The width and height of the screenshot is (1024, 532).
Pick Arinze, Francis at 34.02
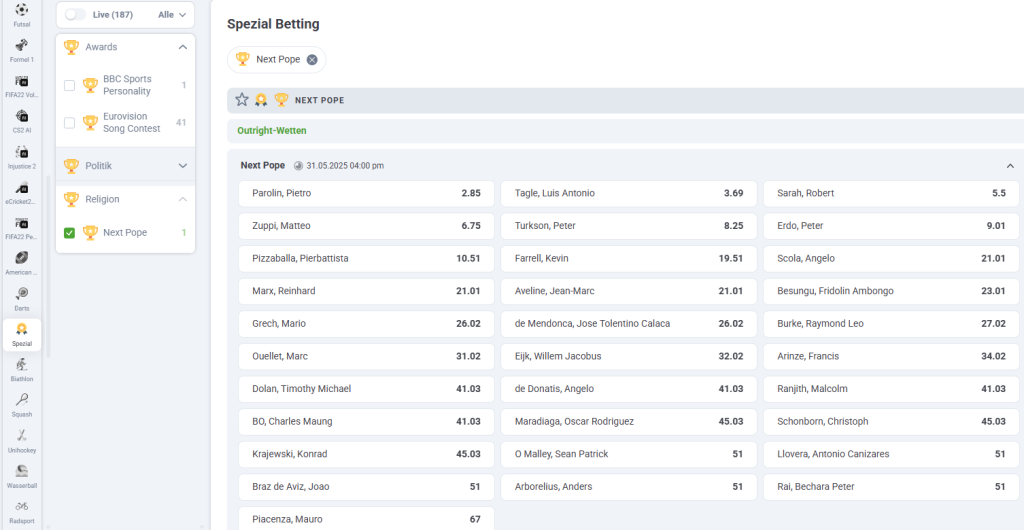point(891,356)
